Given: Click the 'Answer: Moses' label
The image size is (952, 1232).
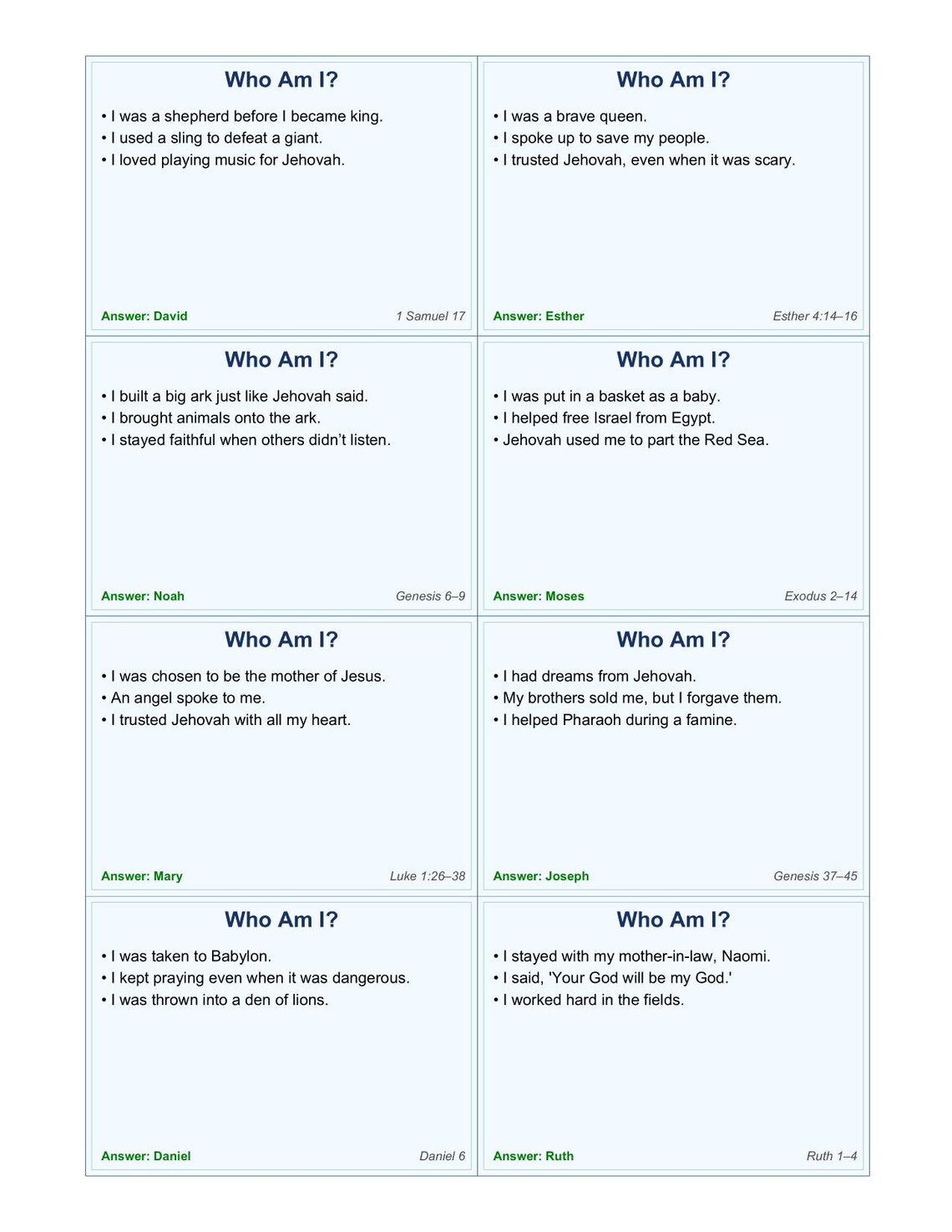Looking at the screenshot, I should click(x=538, y=596).
